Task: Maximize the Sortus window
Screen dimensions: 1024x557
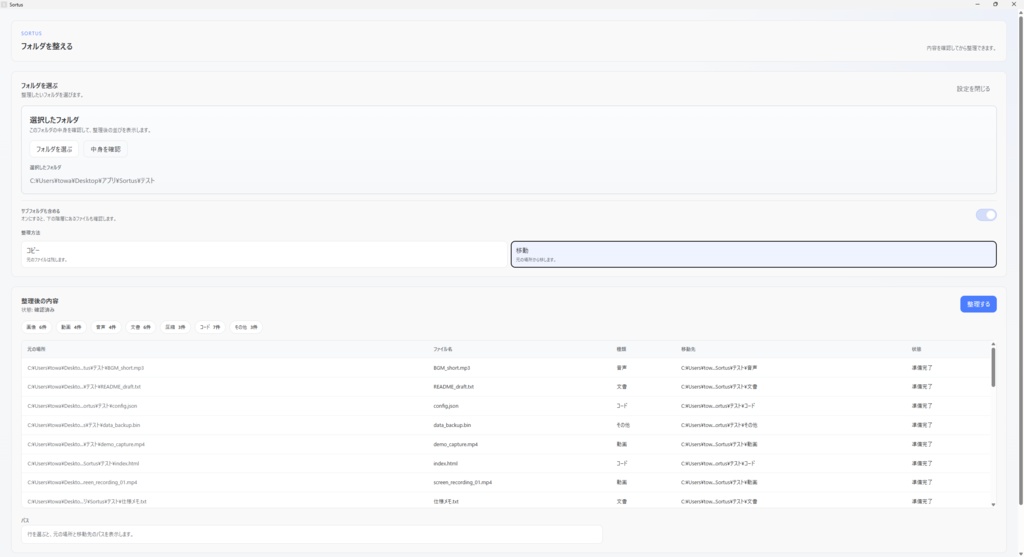Action: click(995, 5)
